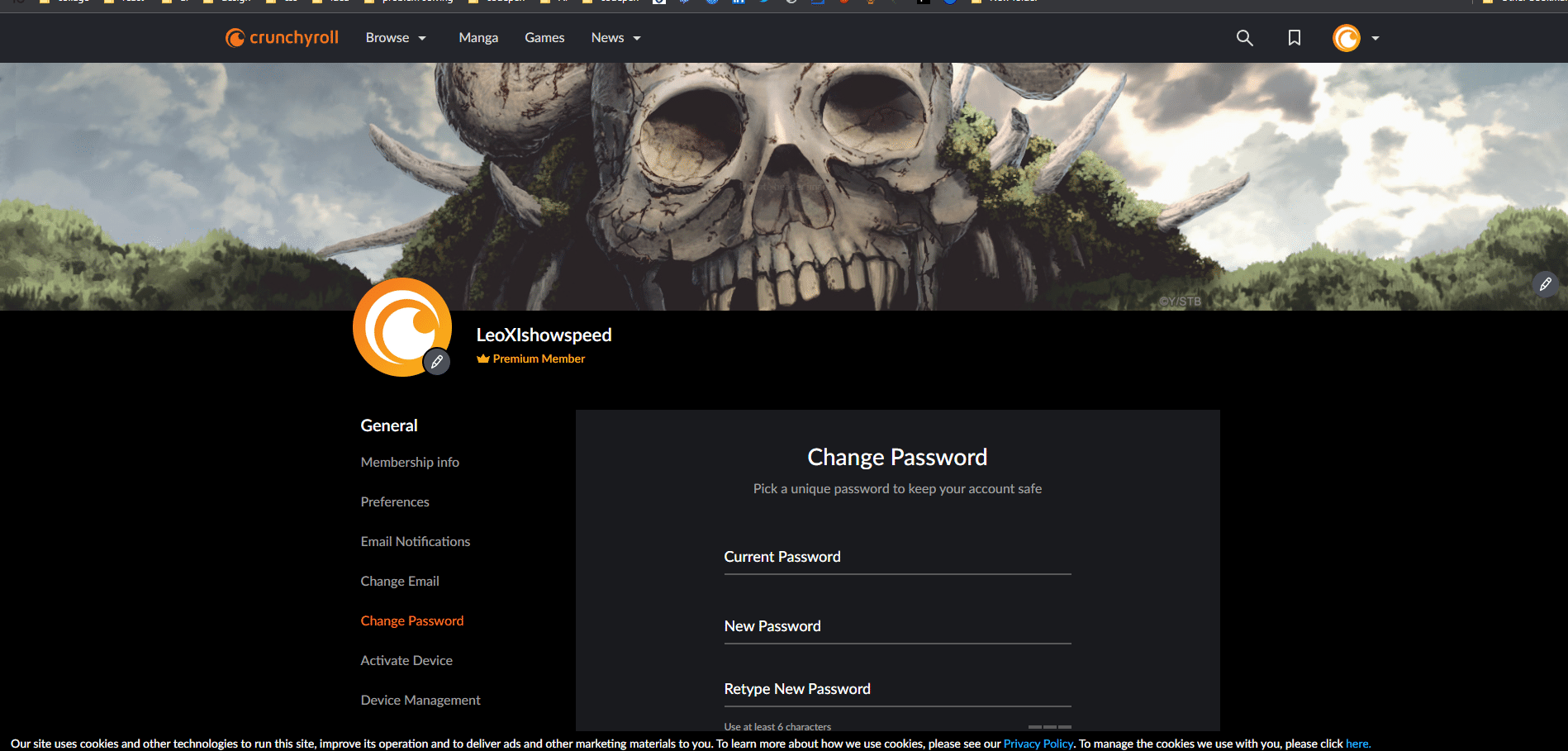1568x751 pixels.
Task: Click the General sidebar heading
Action: coord(389,425)
